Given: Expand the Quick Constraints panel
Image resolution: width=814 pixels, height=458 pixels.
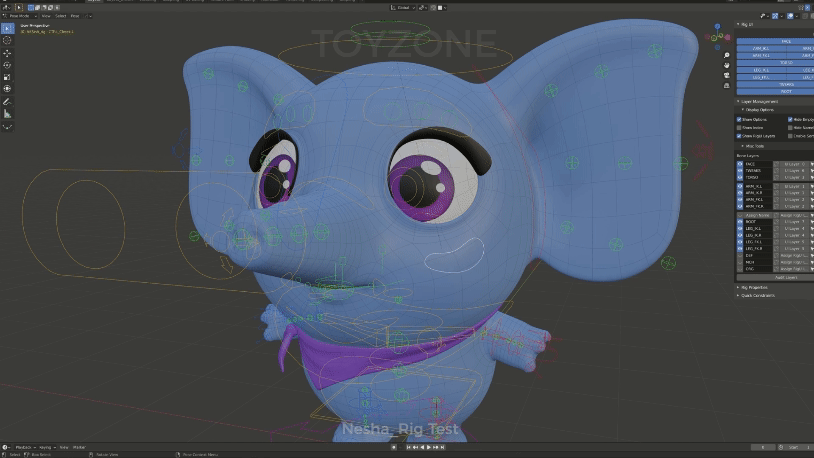Looking at the screenshot, I should (x=738, y=295).
